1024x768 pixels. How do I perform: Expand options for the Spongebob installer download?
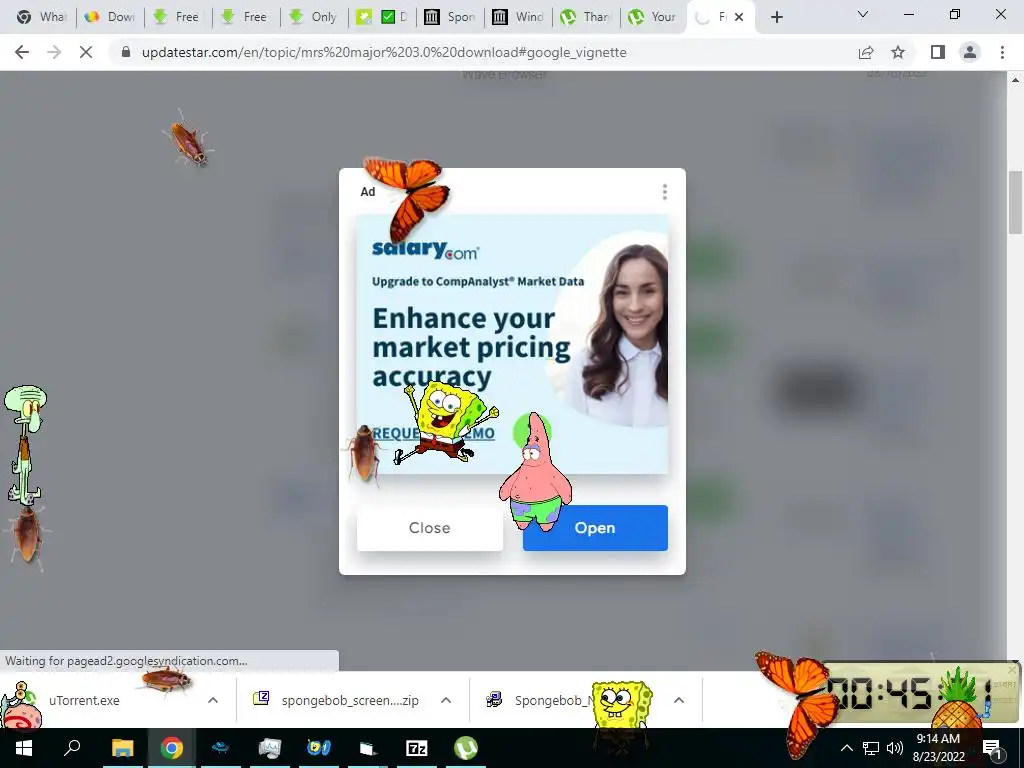point(679,700)
